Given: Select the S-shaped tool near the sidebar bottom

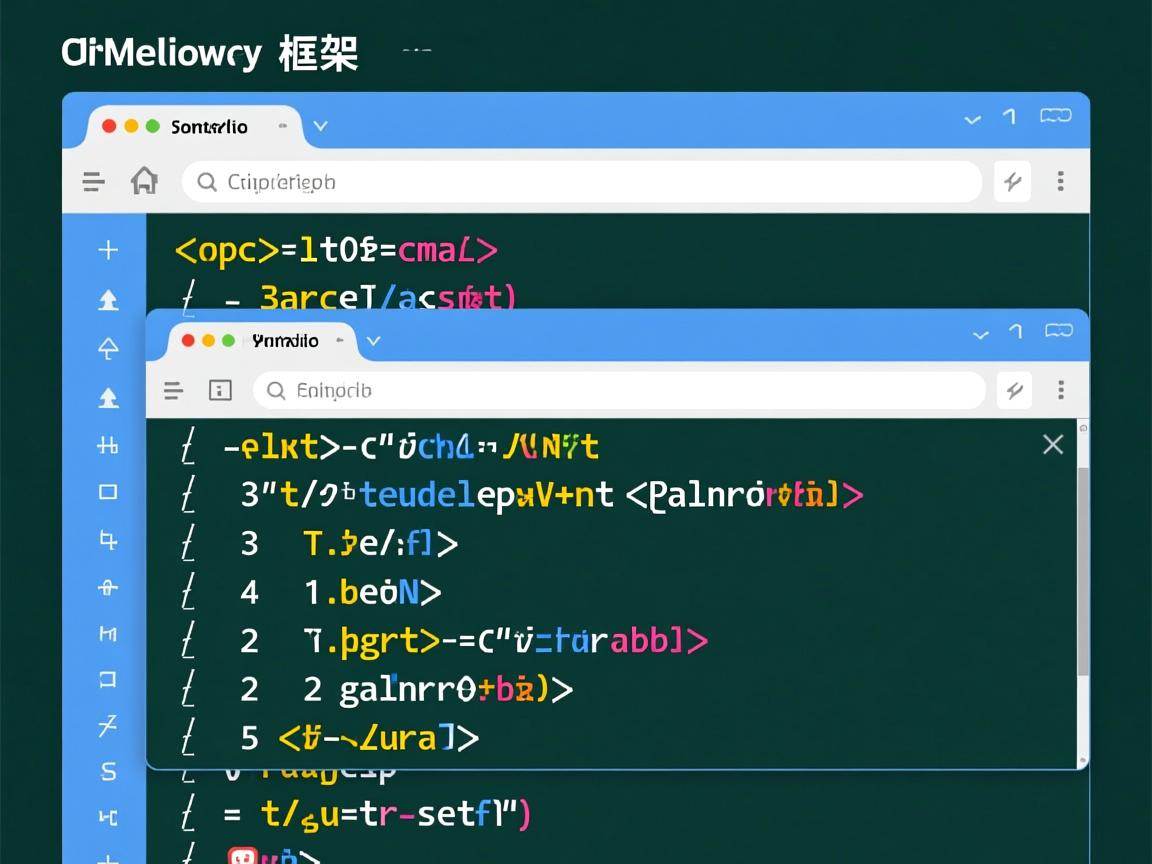Looking at the screenshot, I should coord(107,771).
